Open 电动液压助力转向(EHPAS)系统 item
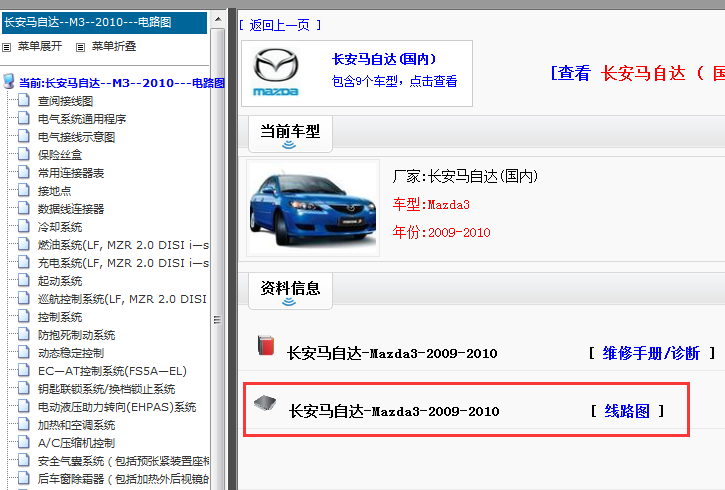 [117, 407]
